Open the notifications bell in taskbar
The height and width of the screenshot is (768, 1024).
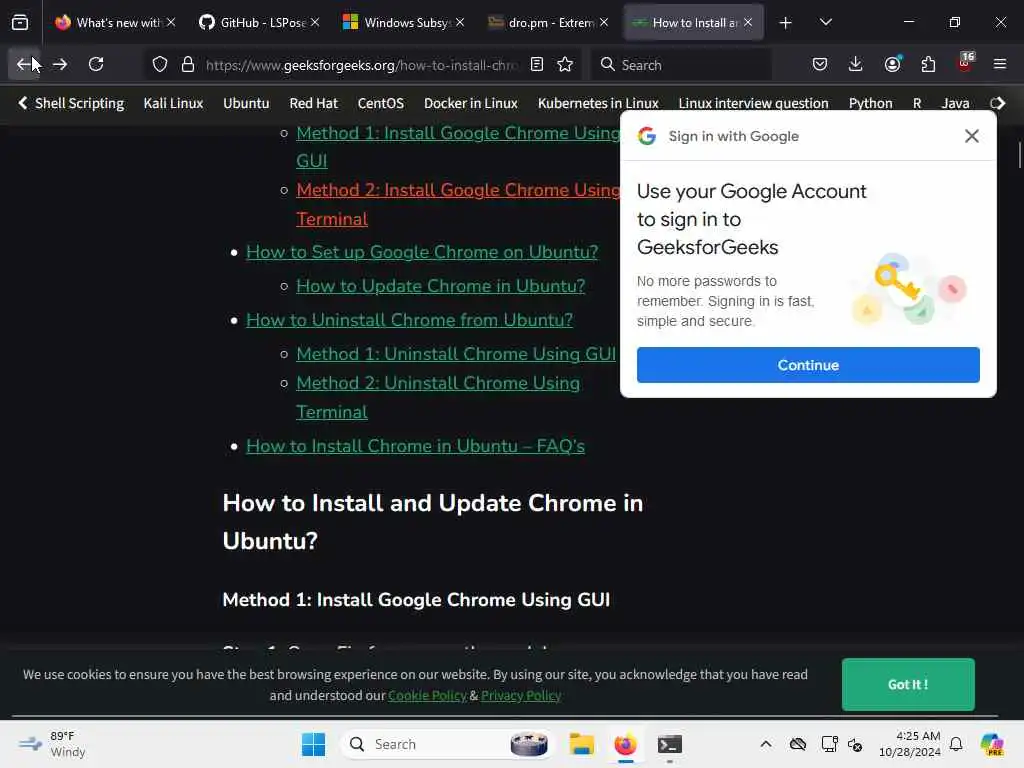click(956, 744)
